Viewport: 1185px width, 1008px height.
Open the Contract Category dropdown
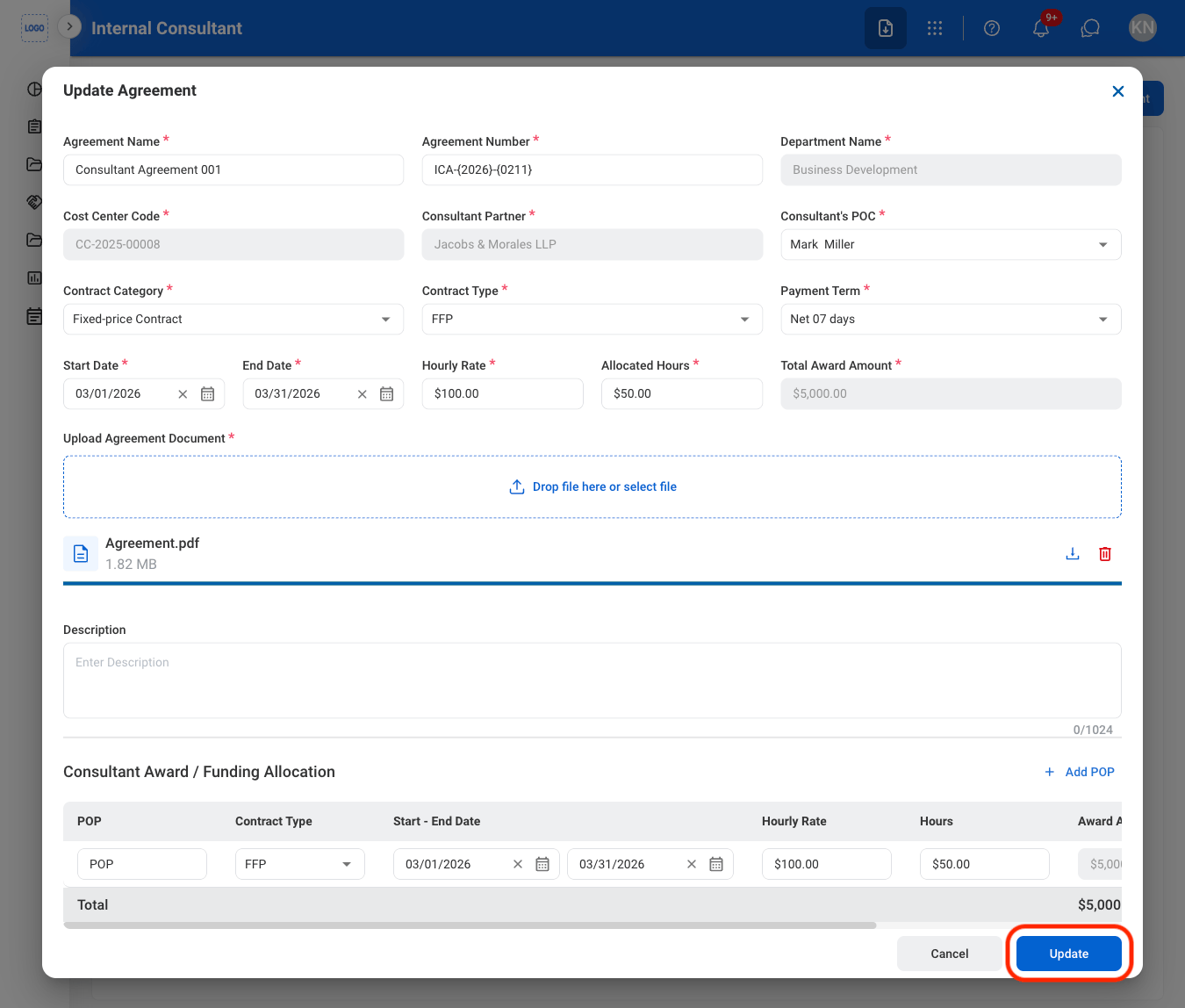(x=233, y=320)
